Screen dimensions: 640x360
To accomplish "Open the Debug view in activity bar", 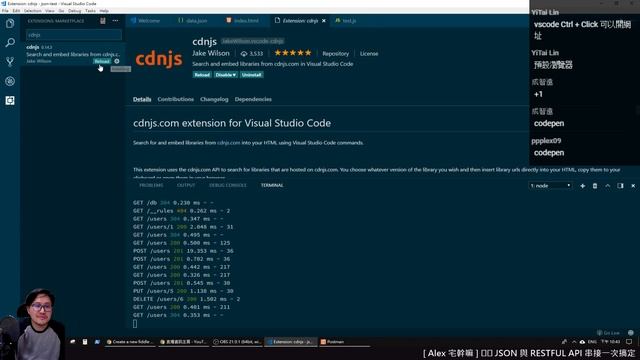I will pos(10,81).
